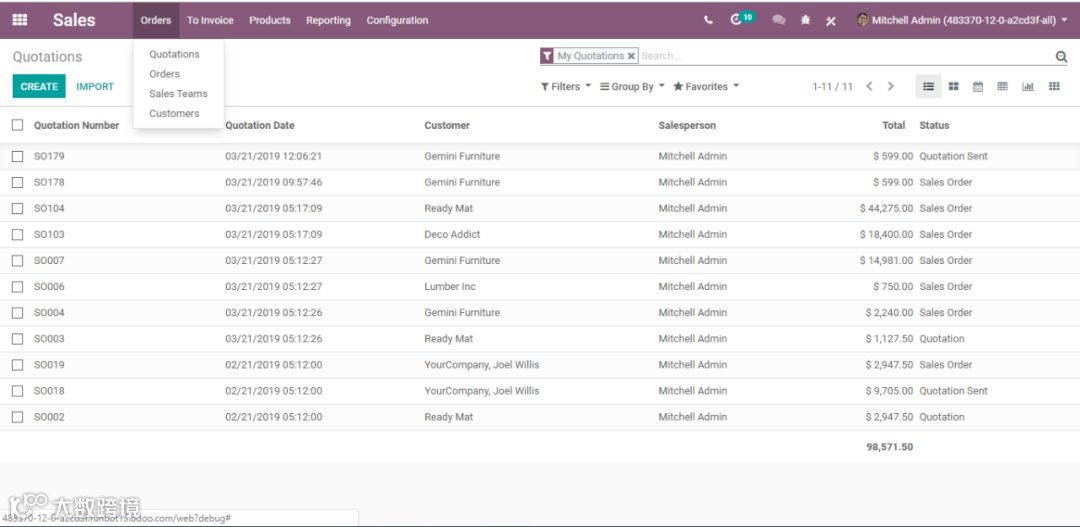The image size is (1080, 527).
Task: Sort by Total column header
Action: tap(894, 125)
